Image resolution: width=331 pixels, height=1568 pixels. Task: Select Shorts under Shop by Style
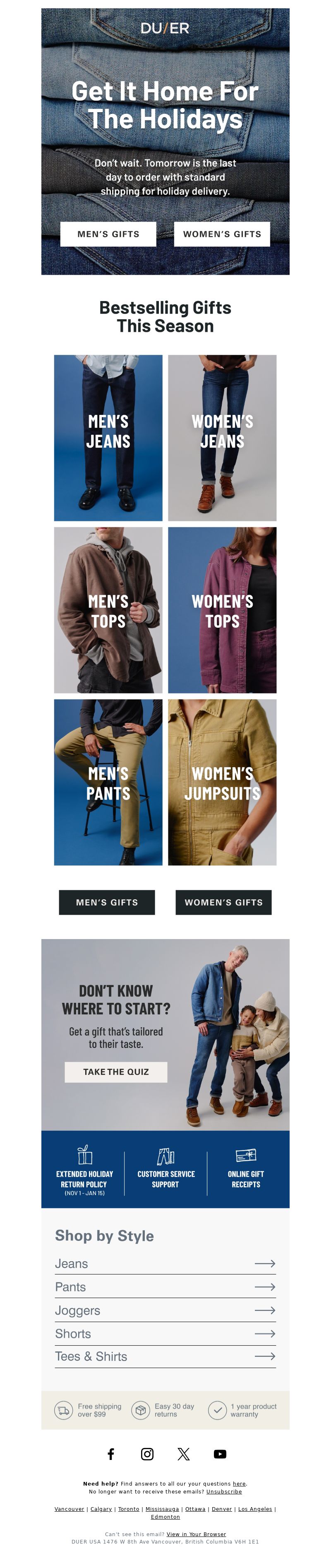(x=165, y=1334)
